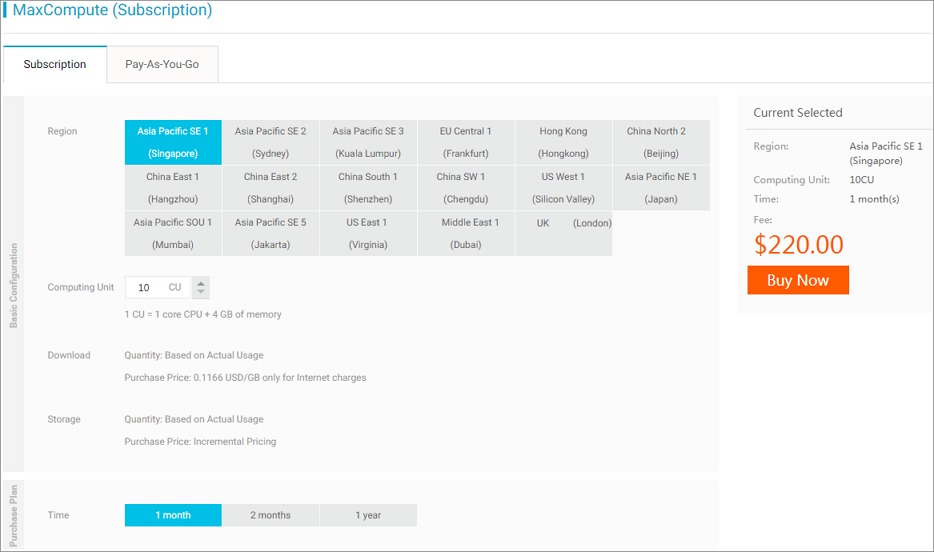The height and width of the screenshot is (552, 934).
Task: Select US West 1 (Silicon Valley) region
Action: pyautogui.click(x=563, y=188)
